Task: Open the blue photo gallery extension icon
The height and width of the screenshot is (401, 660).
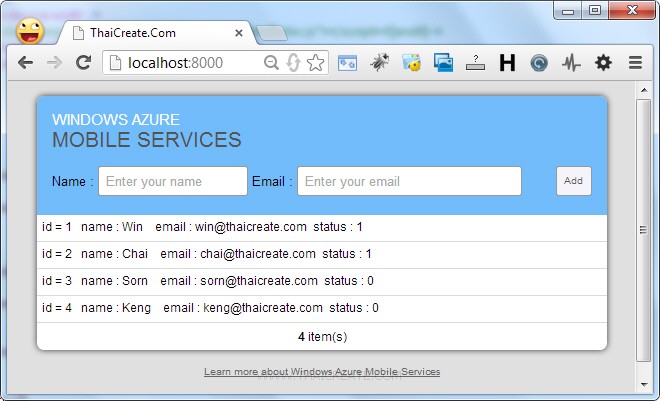Action: [x=443, y=63]
